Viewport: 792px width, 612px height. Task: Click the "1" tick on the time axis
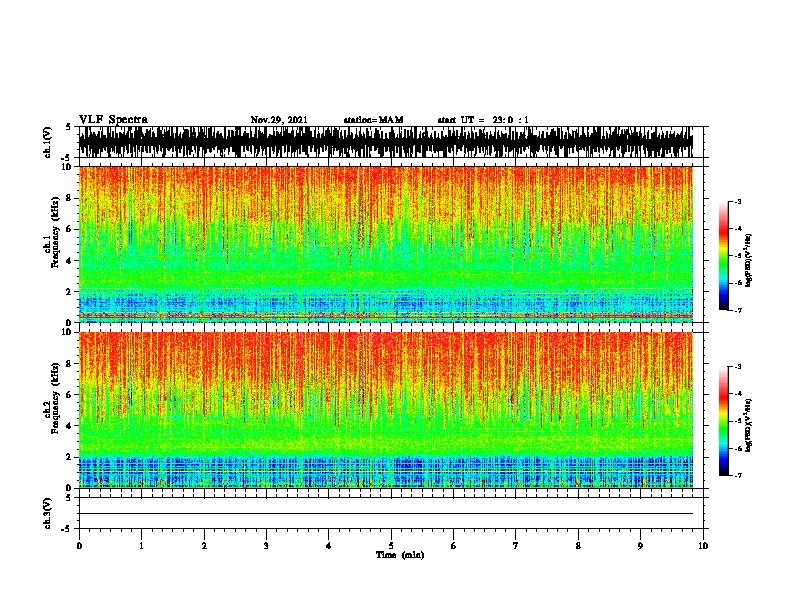click(141, 546)
